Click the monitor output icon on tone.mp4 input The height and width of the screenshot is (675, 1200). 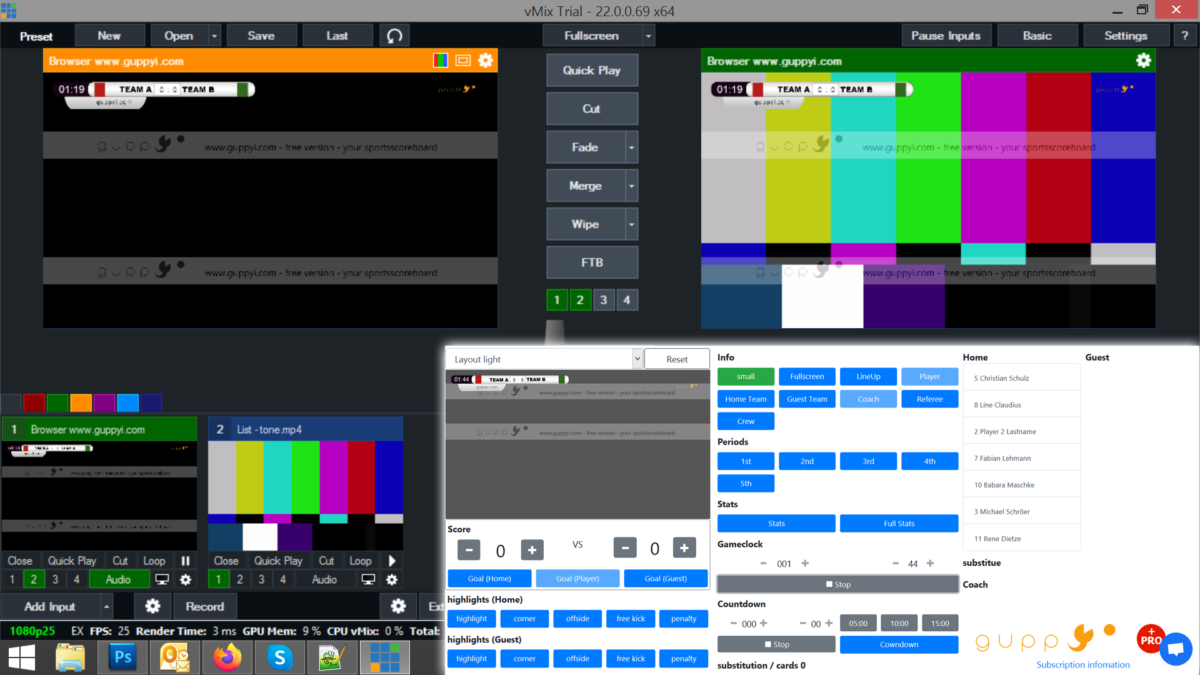point(366,580)
